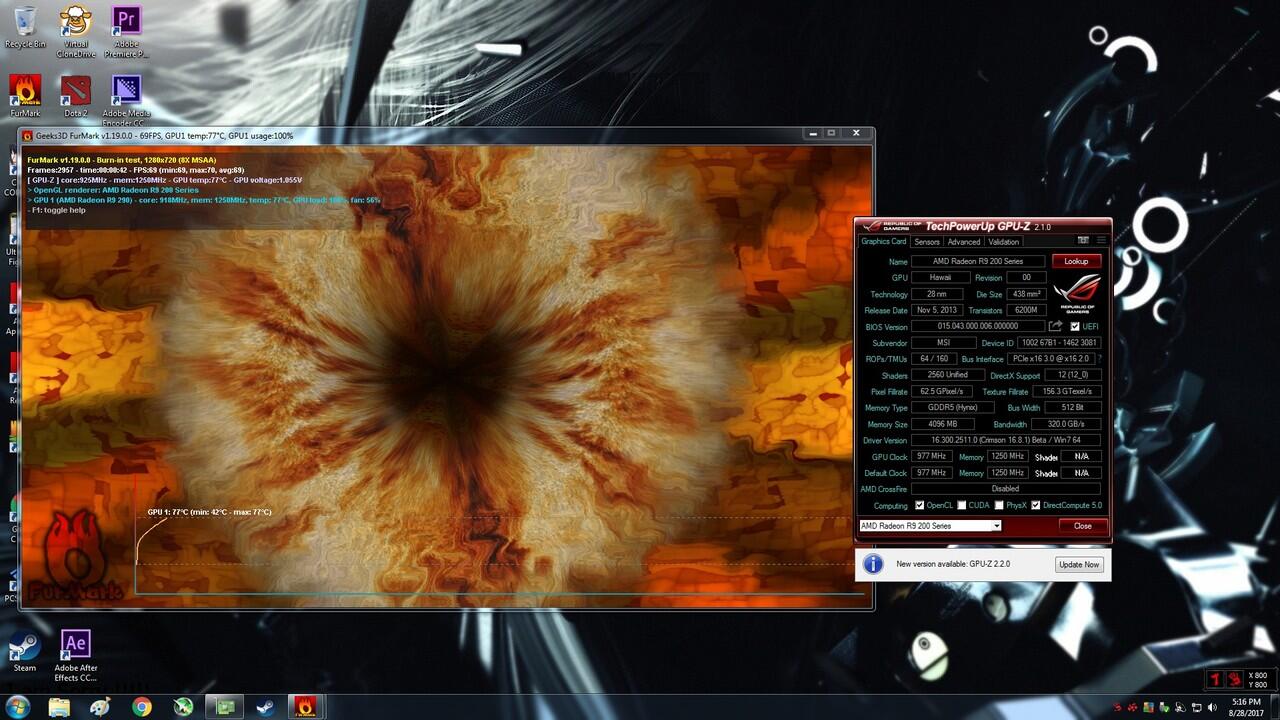Click the Windows Start button
The height and width of the screenshot is (720, 1280).
[x=17, y=706]
